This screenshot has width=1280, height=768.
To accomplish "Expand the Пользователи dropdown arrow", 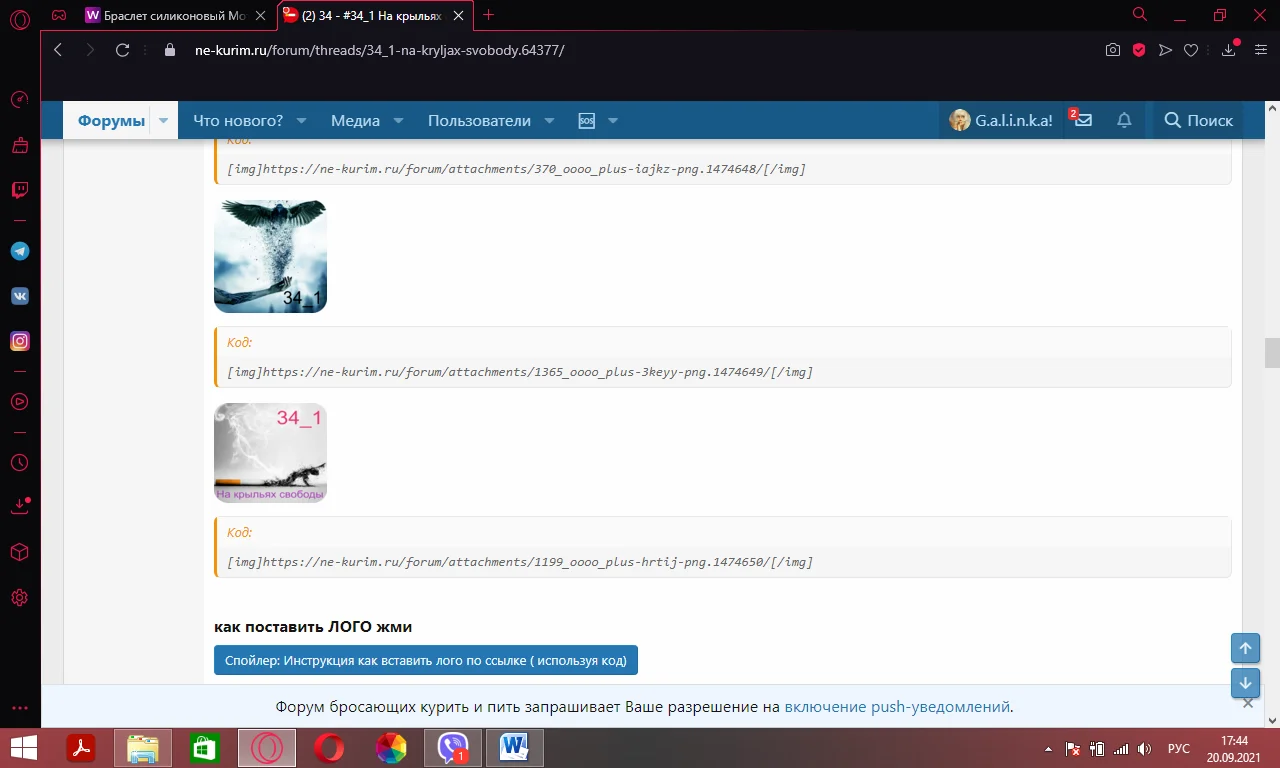I will coord(549,121).
